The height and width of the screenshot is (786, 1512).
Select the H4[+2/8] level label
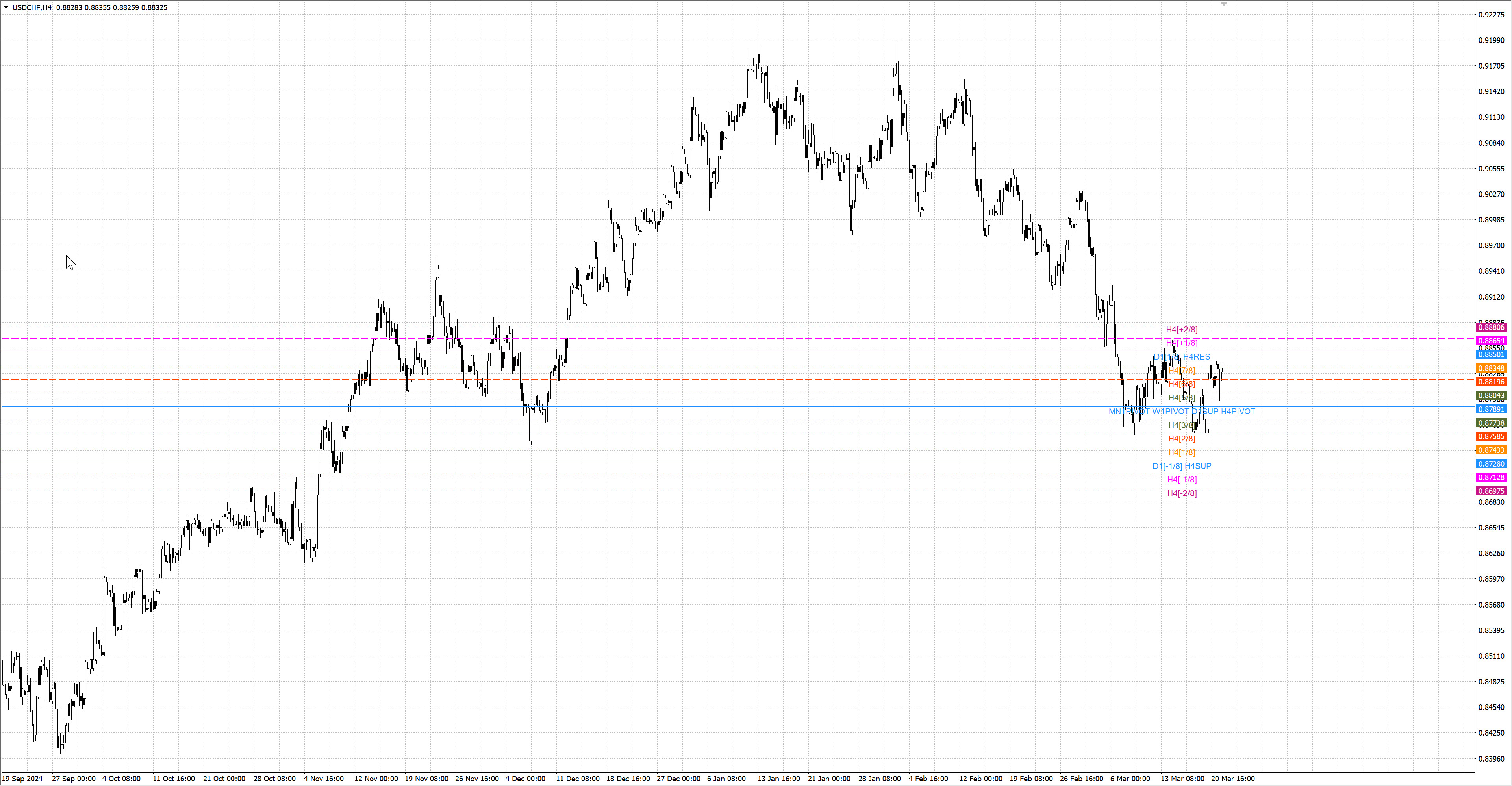1182,329
